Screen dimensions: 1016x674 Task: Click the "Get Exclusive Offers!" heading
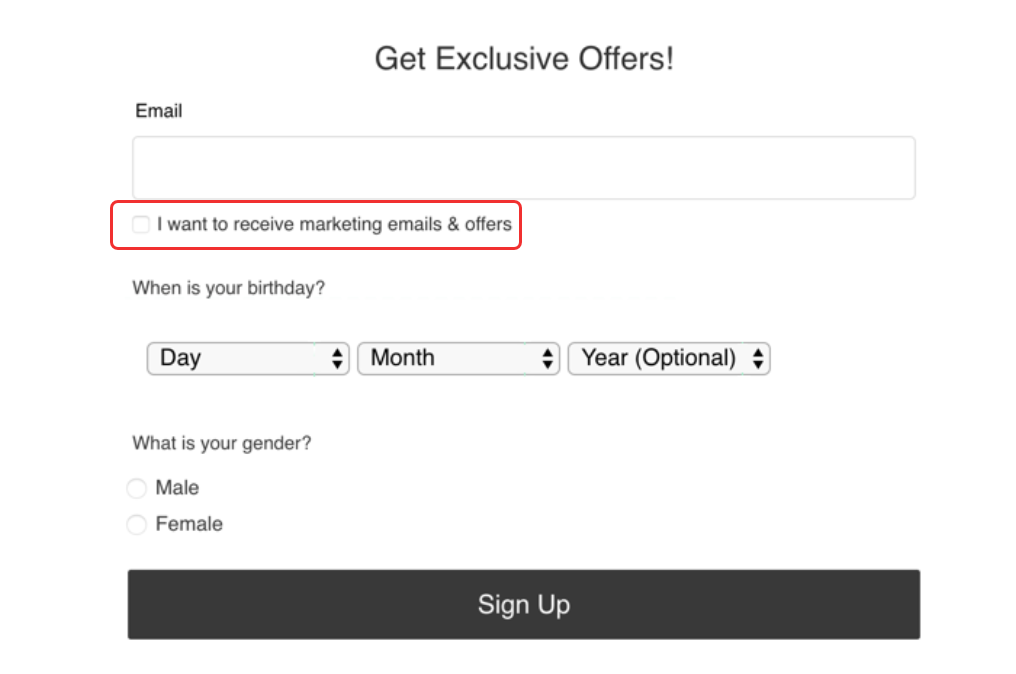click(524, 58)
